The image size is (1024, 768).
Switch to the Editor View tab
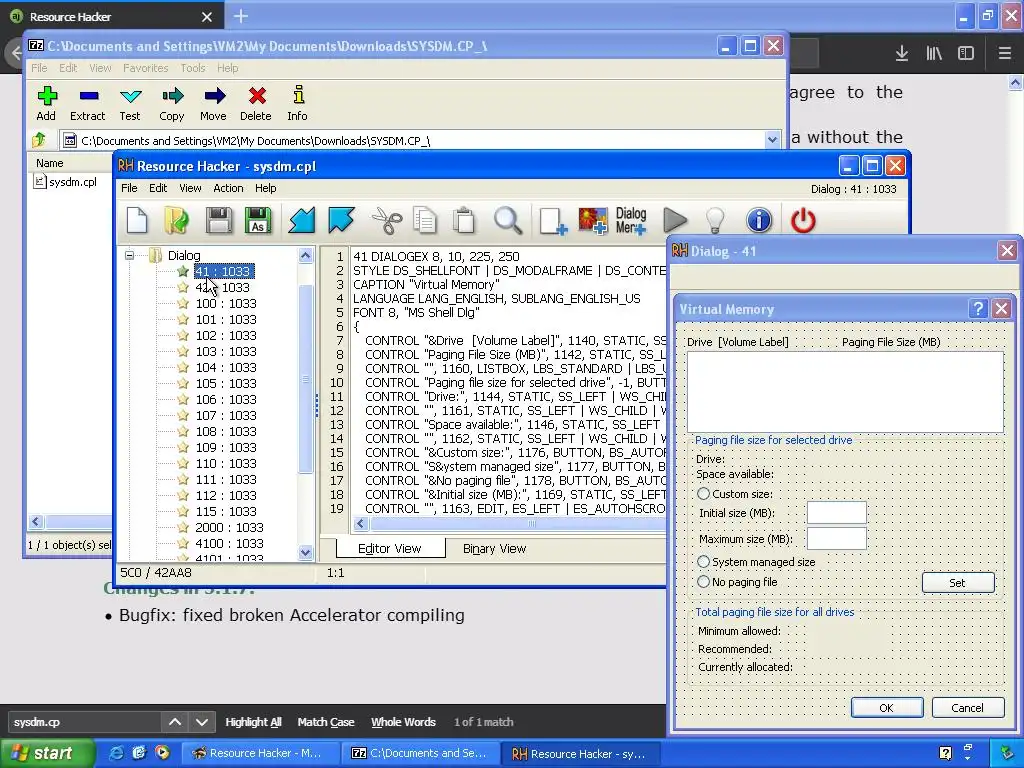(x=390, y=549)
